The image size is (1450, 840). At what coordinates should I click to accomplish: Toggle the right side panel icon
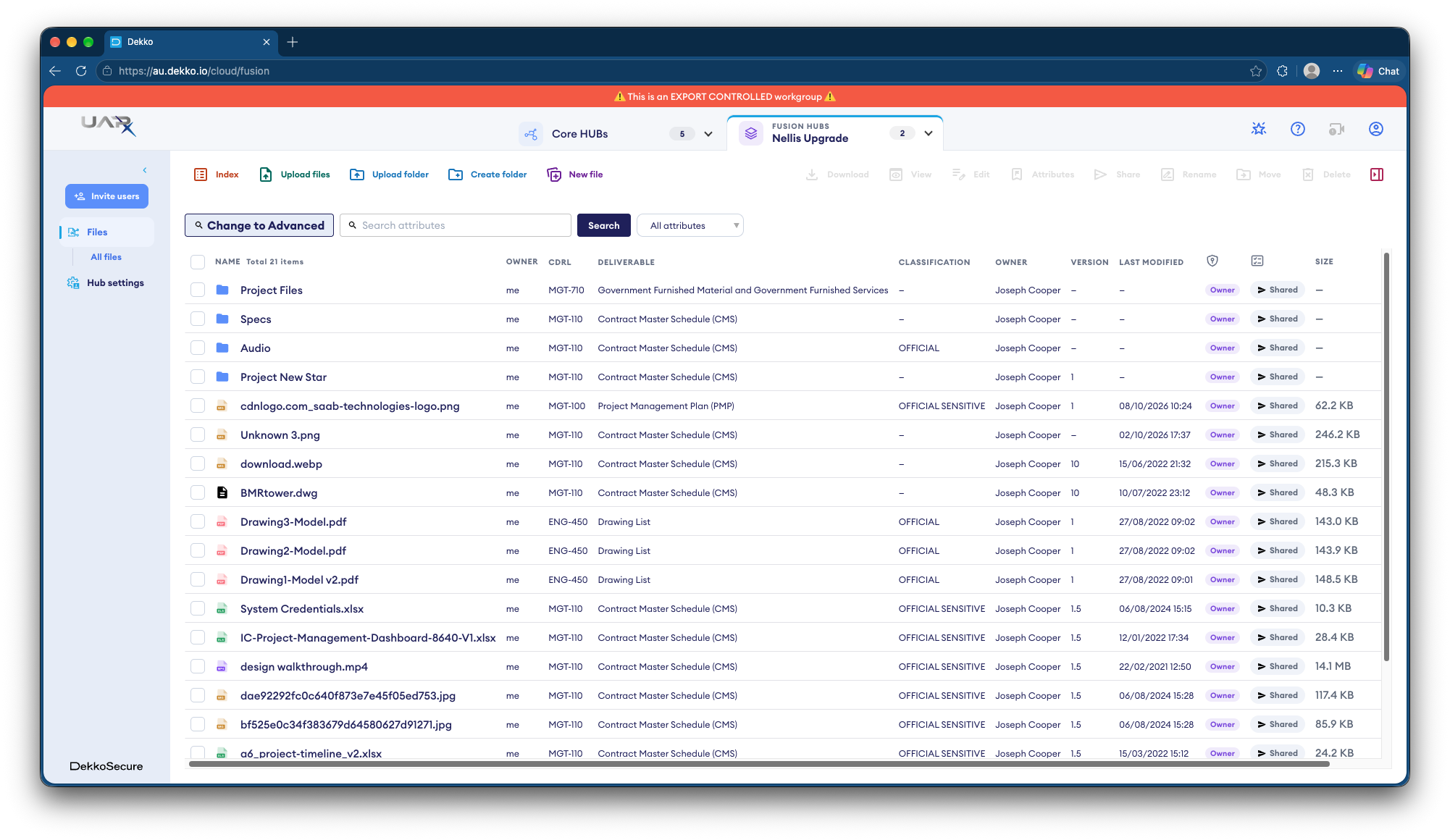(x=1377, y=175)
